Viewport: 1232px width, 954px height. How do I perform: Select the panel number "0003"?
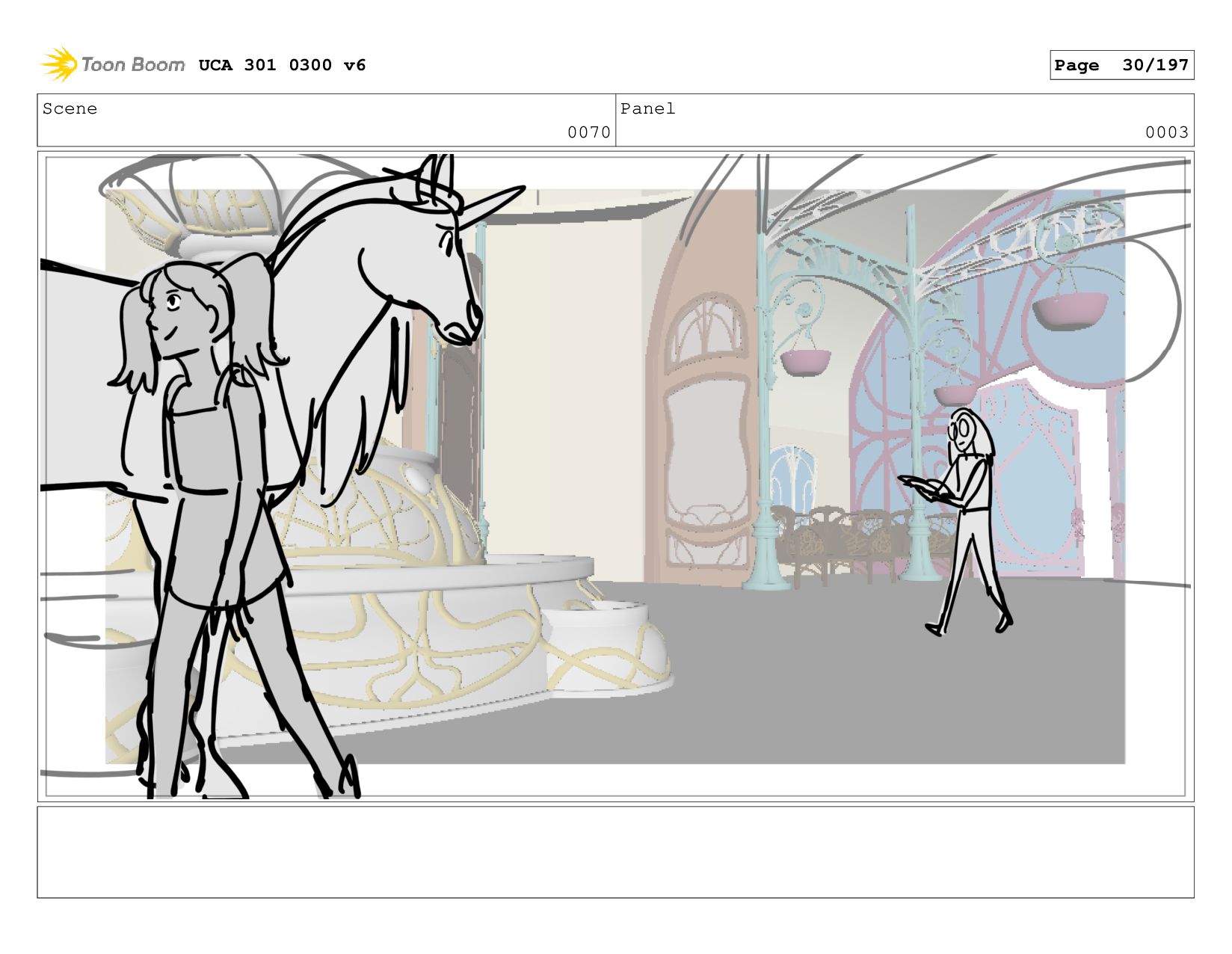coord(1167,132)
